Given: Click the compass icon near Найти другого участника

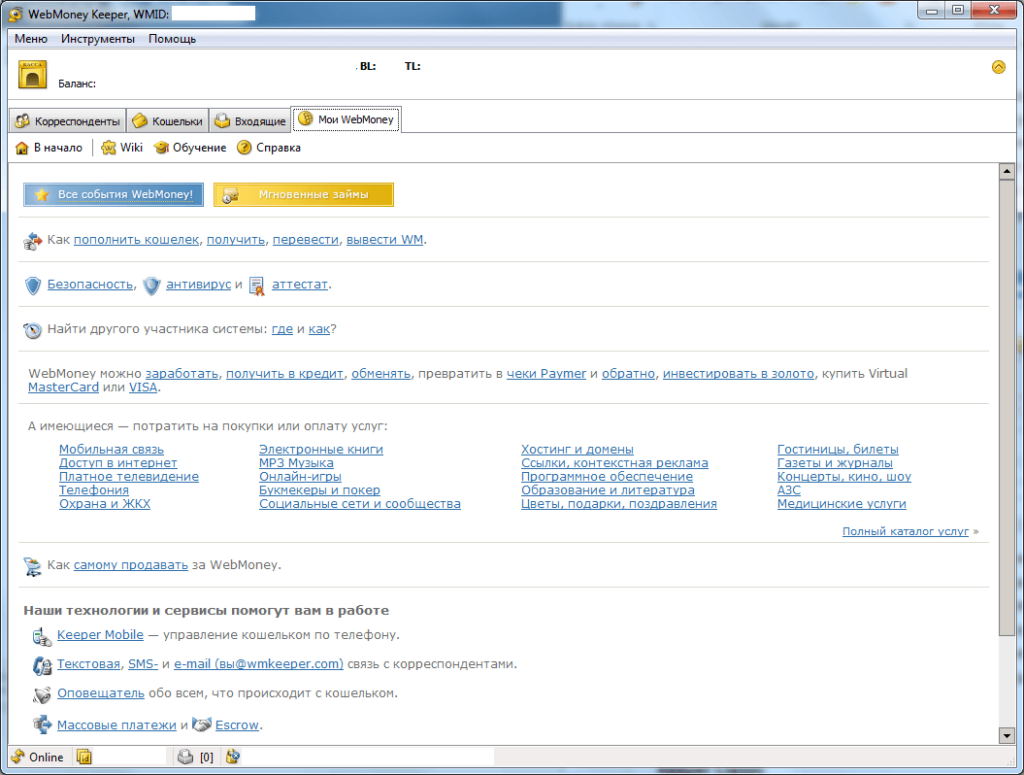Looking at the screenshot, I should coord(33,330).
